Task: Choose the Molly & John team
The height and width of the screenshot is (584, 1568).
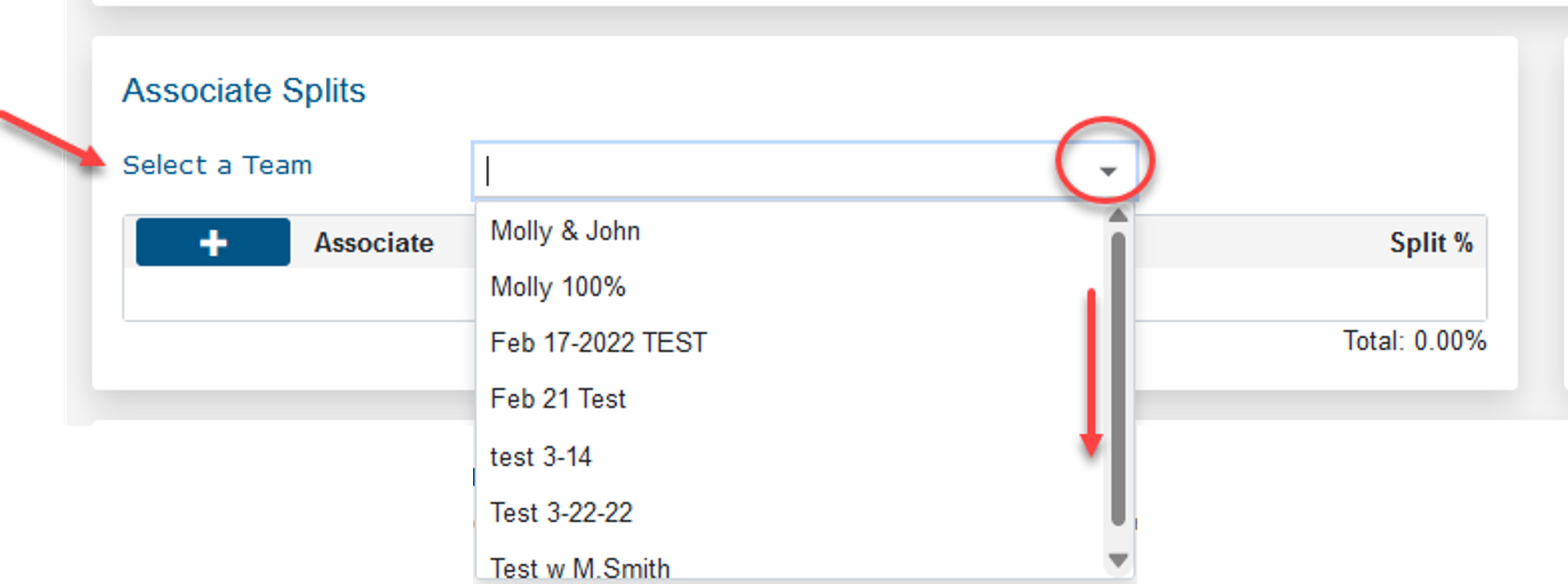Action: pyautogui.click(x=565, y=231)
